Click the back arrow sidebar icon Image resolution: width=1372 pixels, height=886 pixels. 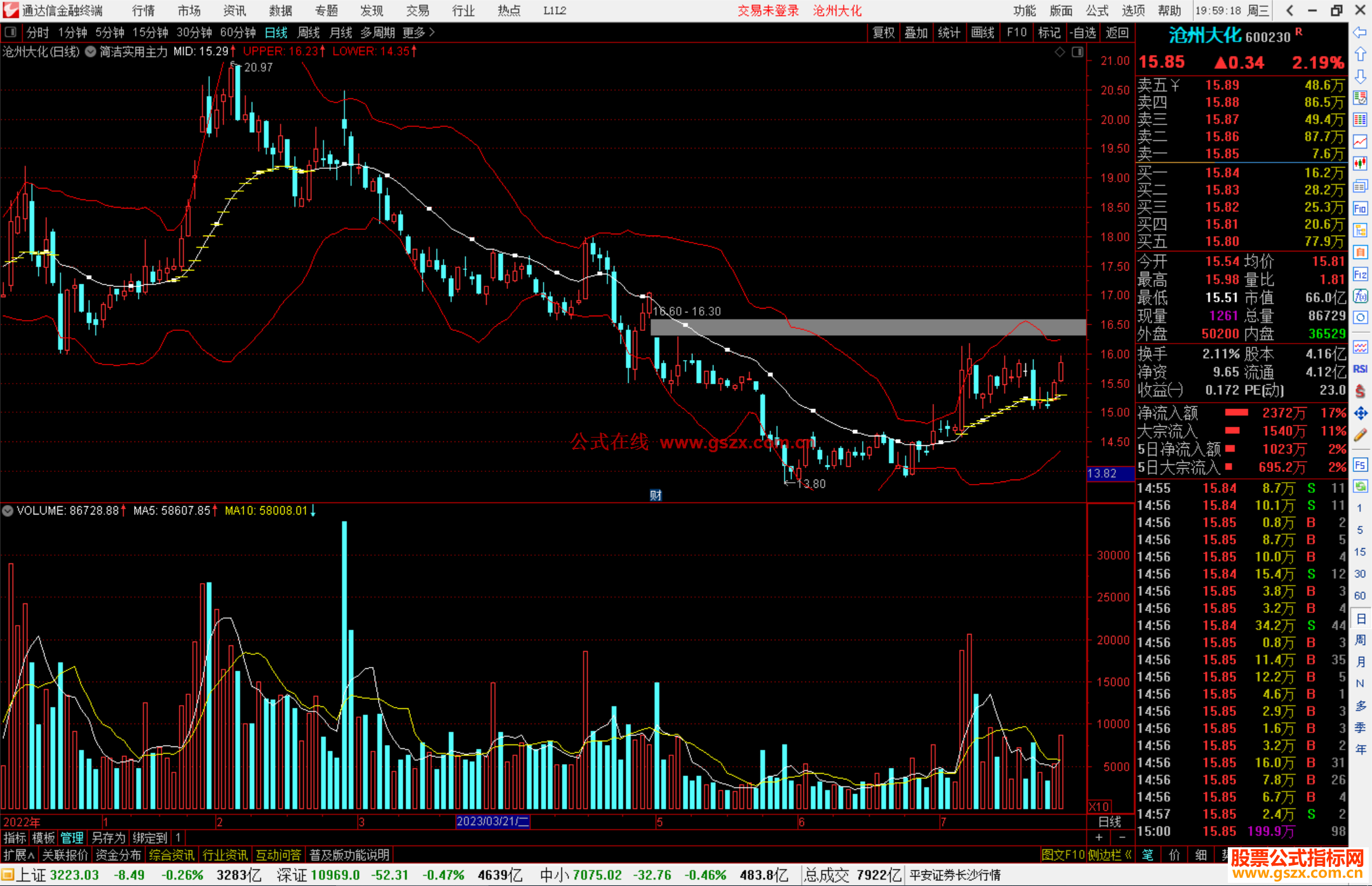pyautogui.click(x=1360, y=32)
